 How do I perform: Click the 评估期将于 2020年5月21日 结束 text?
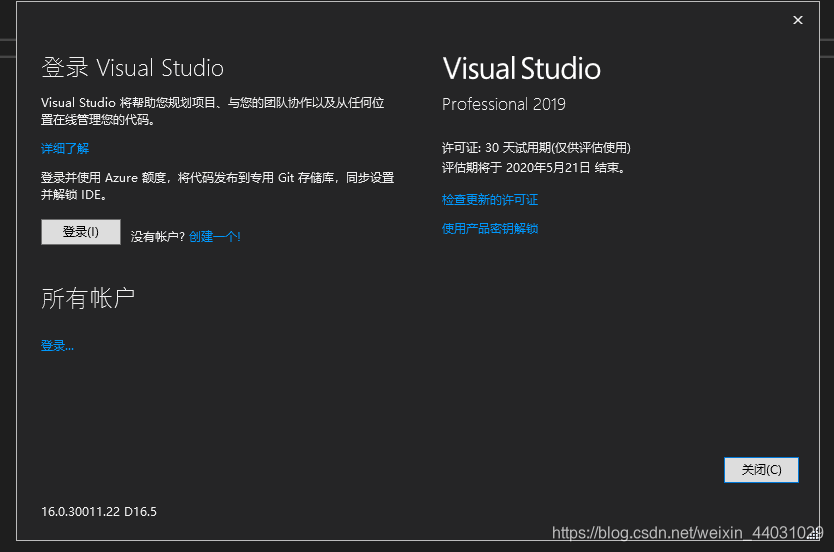point(534,168)
